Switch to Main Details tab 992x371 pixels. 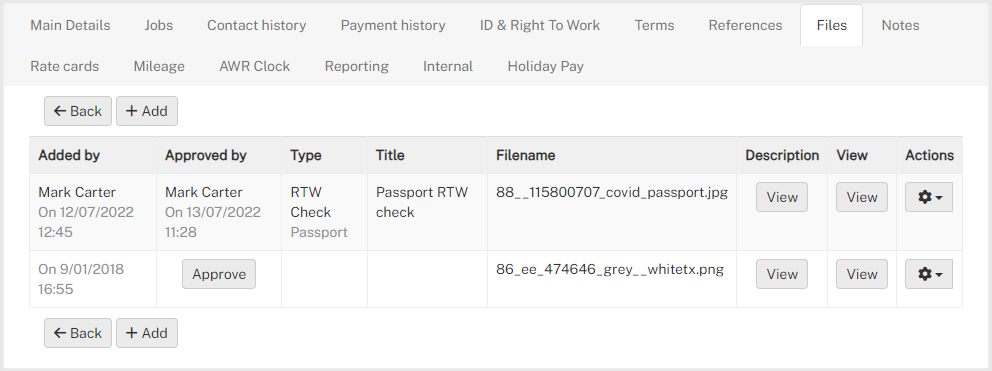[x=70, y=25]
